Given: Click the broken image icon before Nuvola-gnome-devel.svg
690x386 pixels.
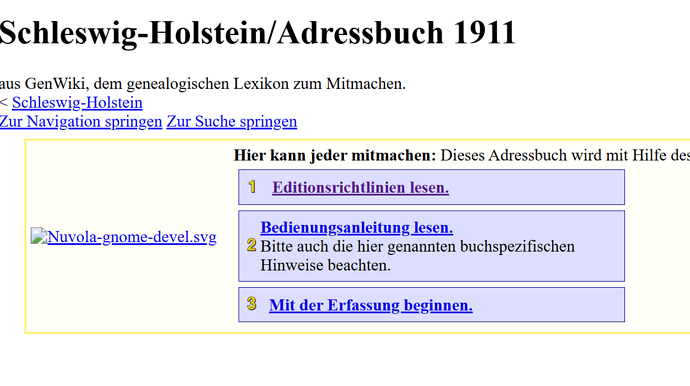Looking at the screenshot, I should (x=39, y=236).
